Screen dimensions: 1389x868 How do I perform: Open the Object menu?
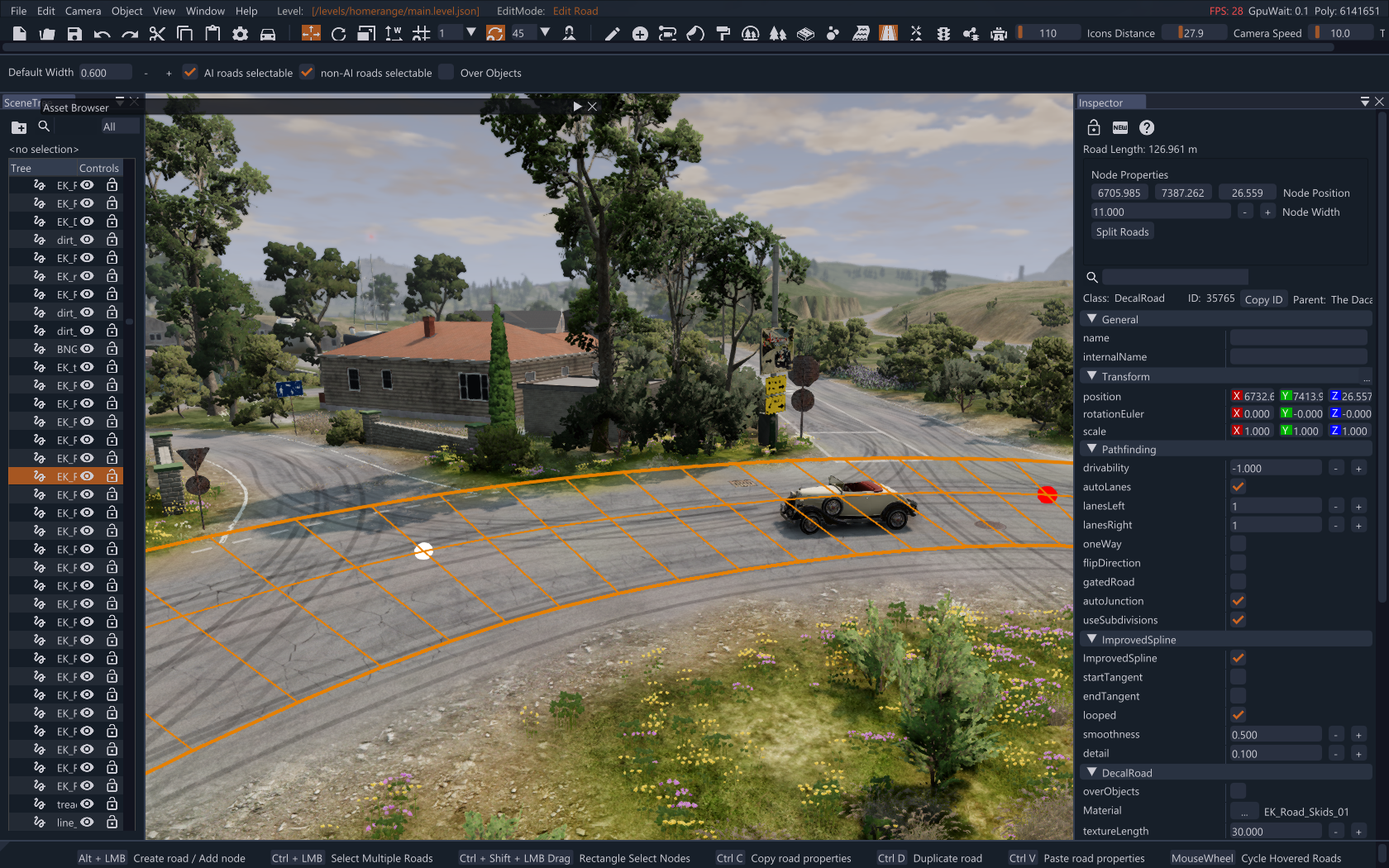point(127,11)
